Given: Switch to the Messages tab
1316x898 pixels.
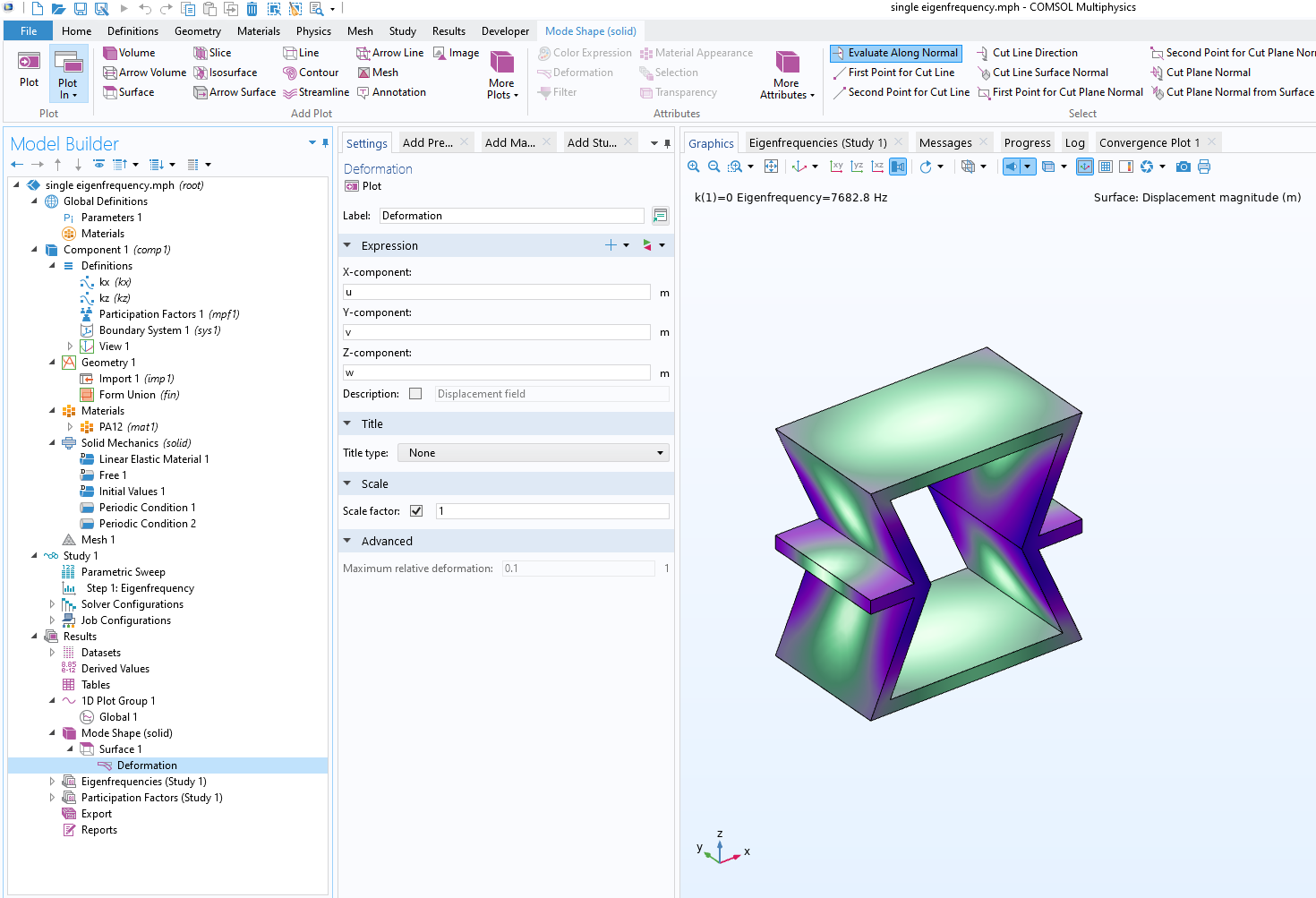Looking at the screenshot, I should pyautogui.click(x=944, y=142).
